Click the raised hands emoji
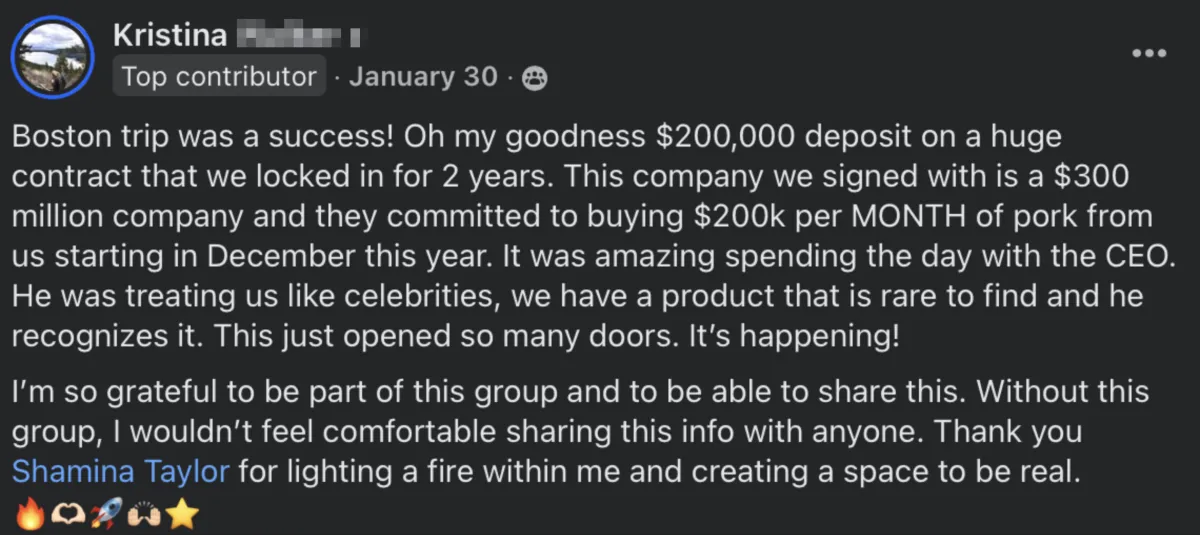Image resolution: width=1200 pixels, height=535 pixels. 143,515
